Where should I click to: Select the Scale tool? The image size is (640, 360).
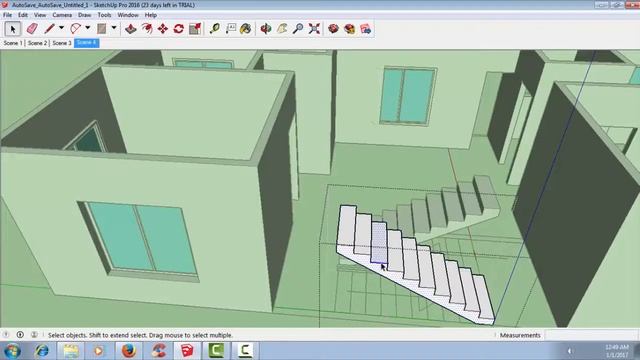(x=195, y=29)
